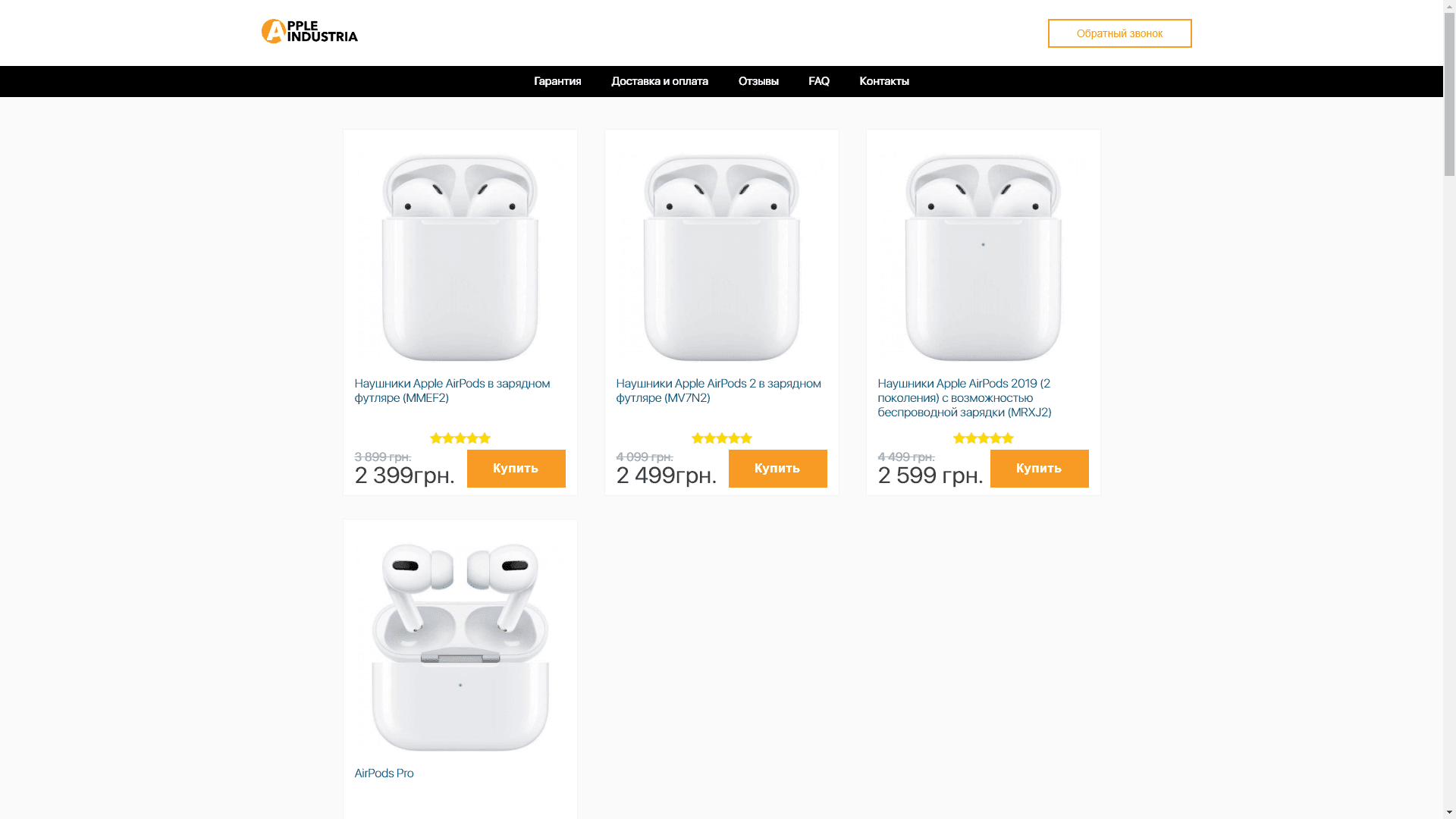Click the star rating under AirPods 2019 MRXJ2
The image size is (1456, 819).
(983, 438)
